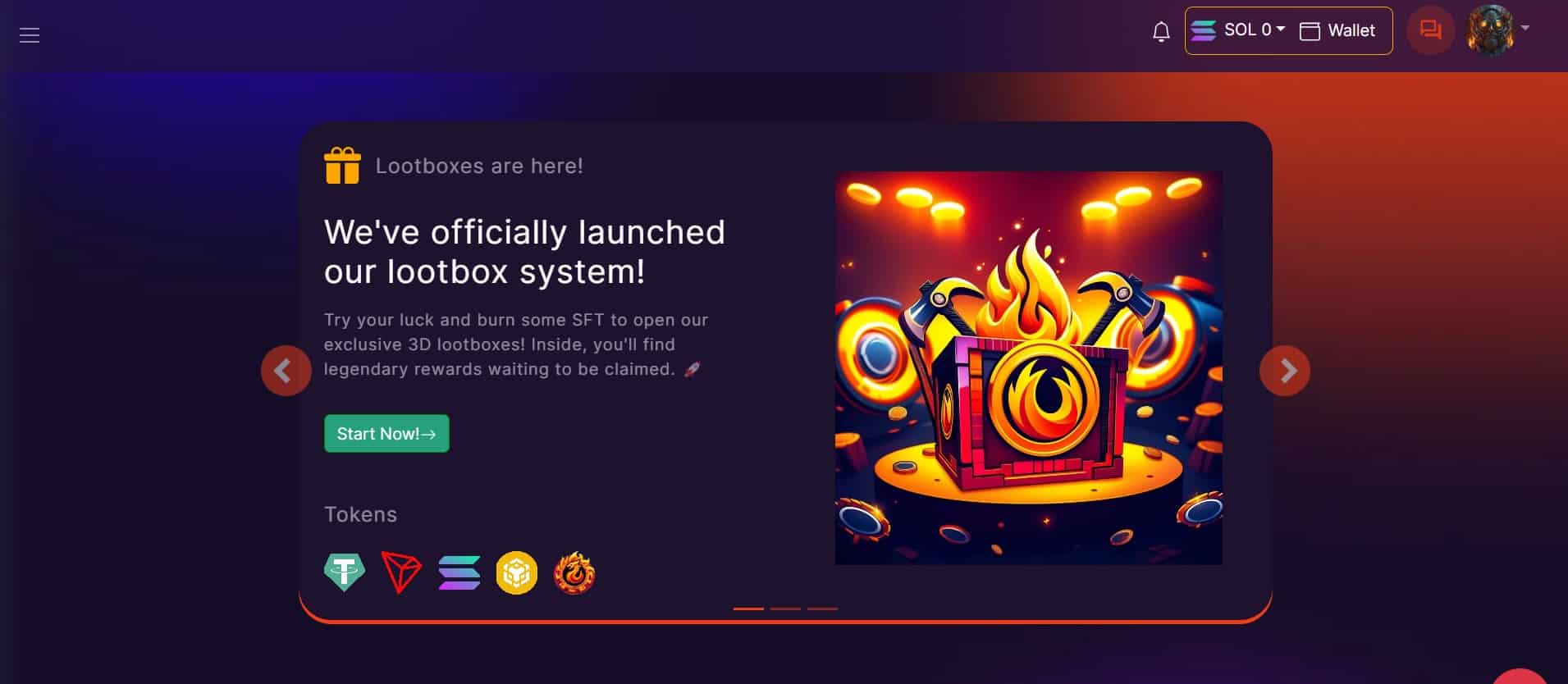The height and width of the screenshot is (684, 1568).
Task: Click the BNB token icon
Action: [x=517, y=572]
